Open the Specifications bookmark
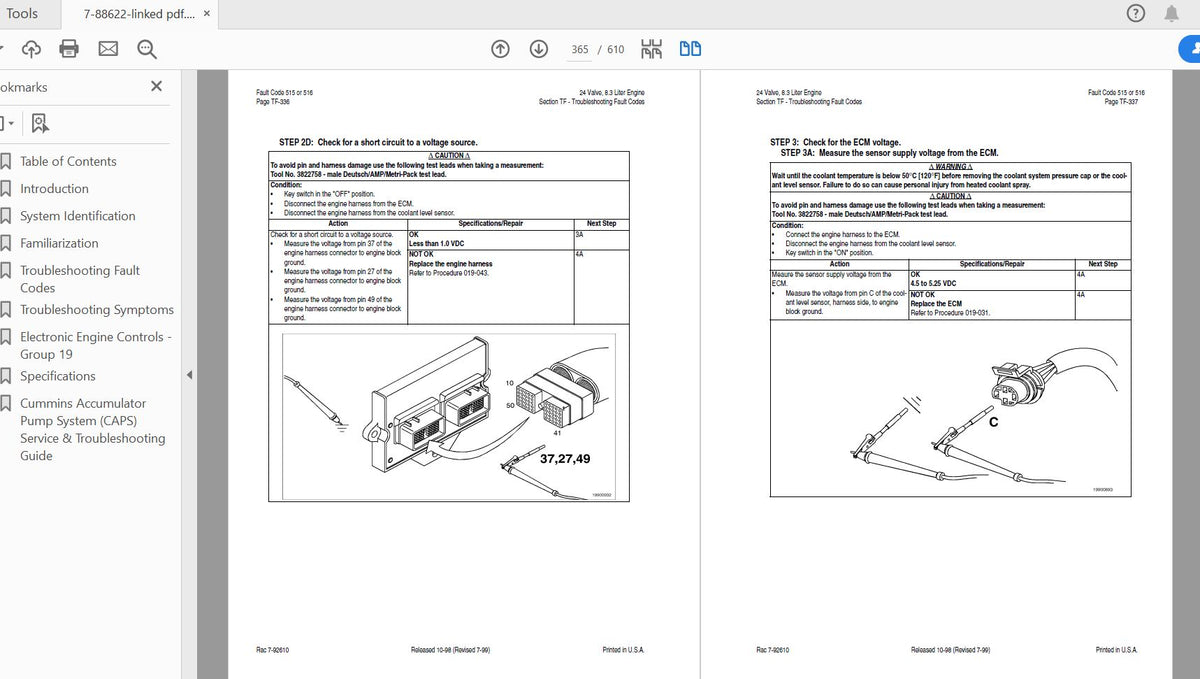The image size is (1200, 679). click(58, 376)
